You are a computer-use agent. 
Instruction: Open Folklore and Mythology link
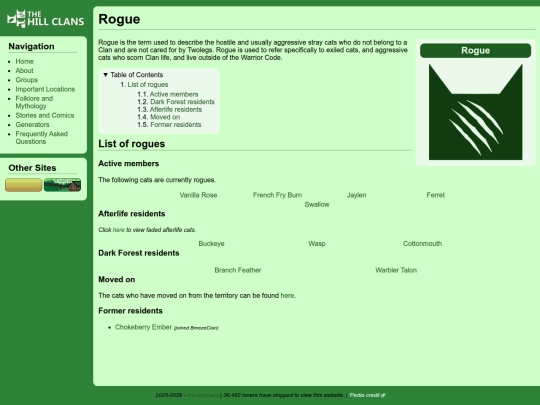[34, 102]
